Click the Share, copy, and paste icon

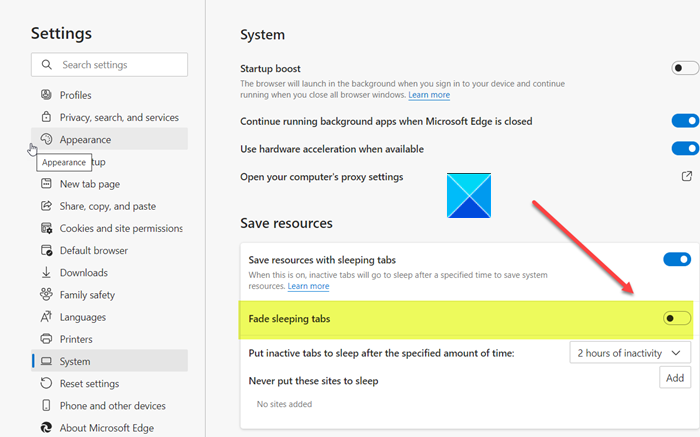pos(46,206)
